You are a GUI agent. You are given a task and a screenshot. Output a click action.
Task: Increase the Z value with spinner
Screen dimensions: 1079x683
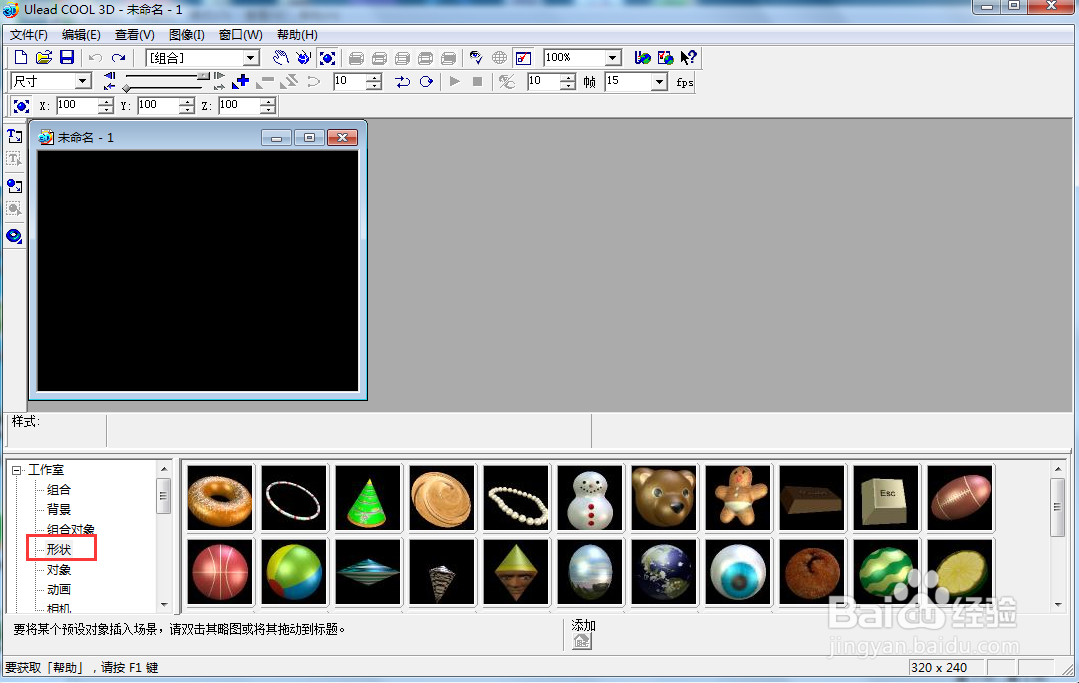coord(268,101)
